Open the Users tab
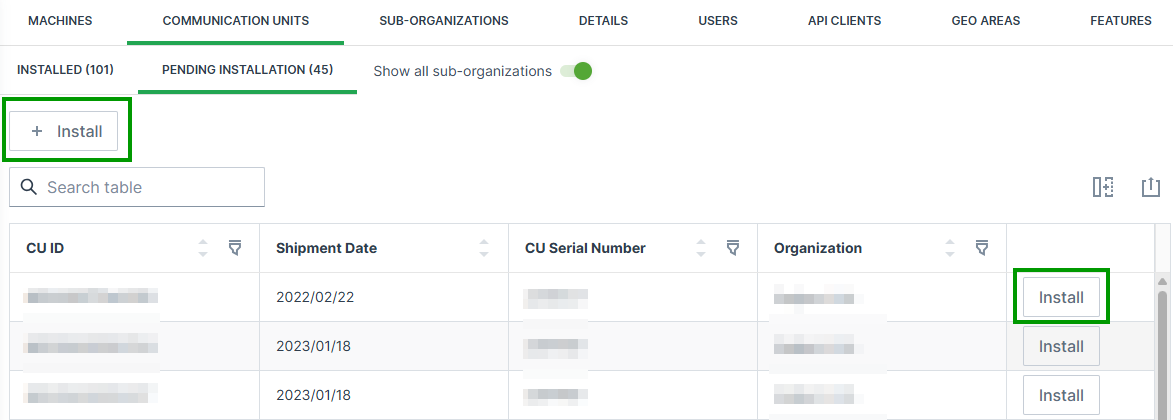The width and height of the screenshot is (1173, 420). point(718,21)
